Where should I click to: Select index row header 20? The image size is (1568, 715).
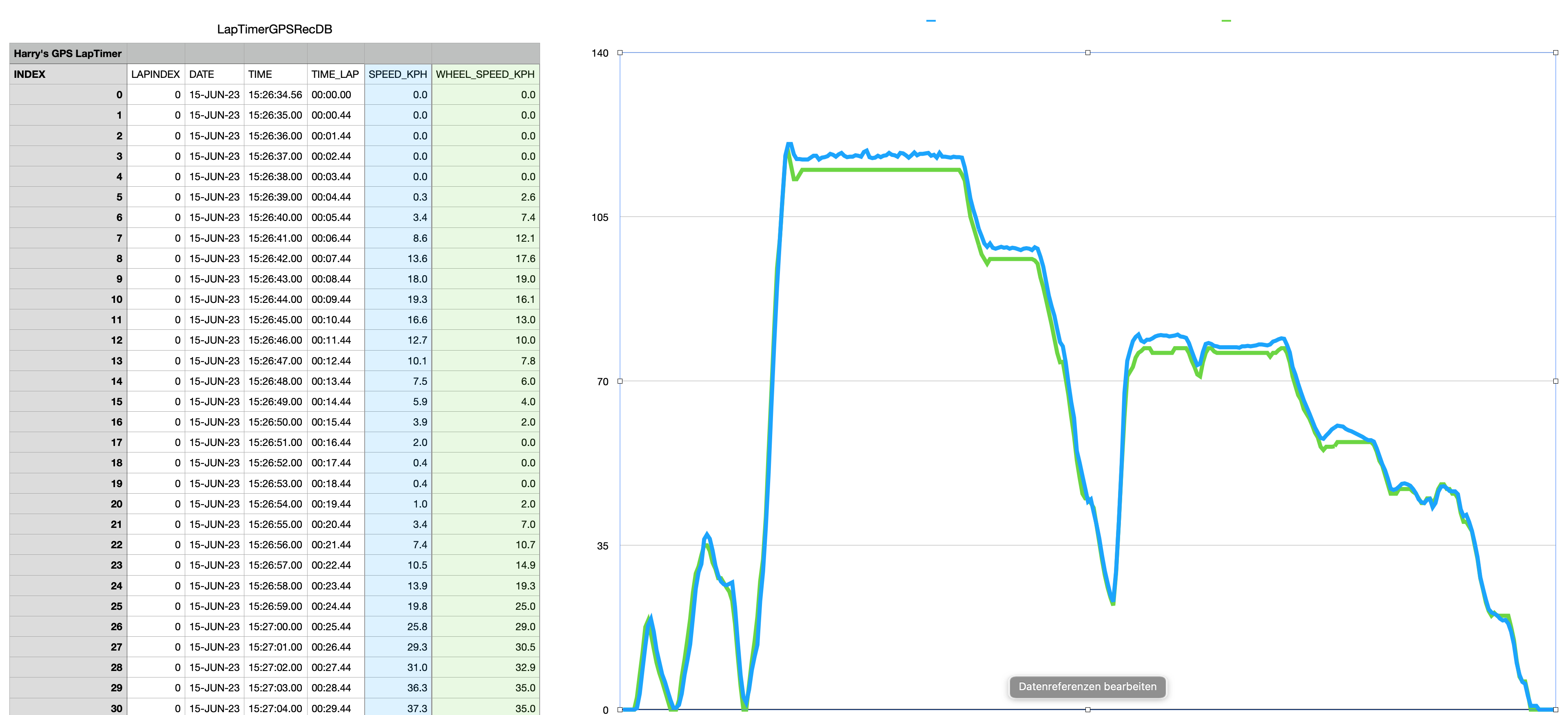click(68, 504)
